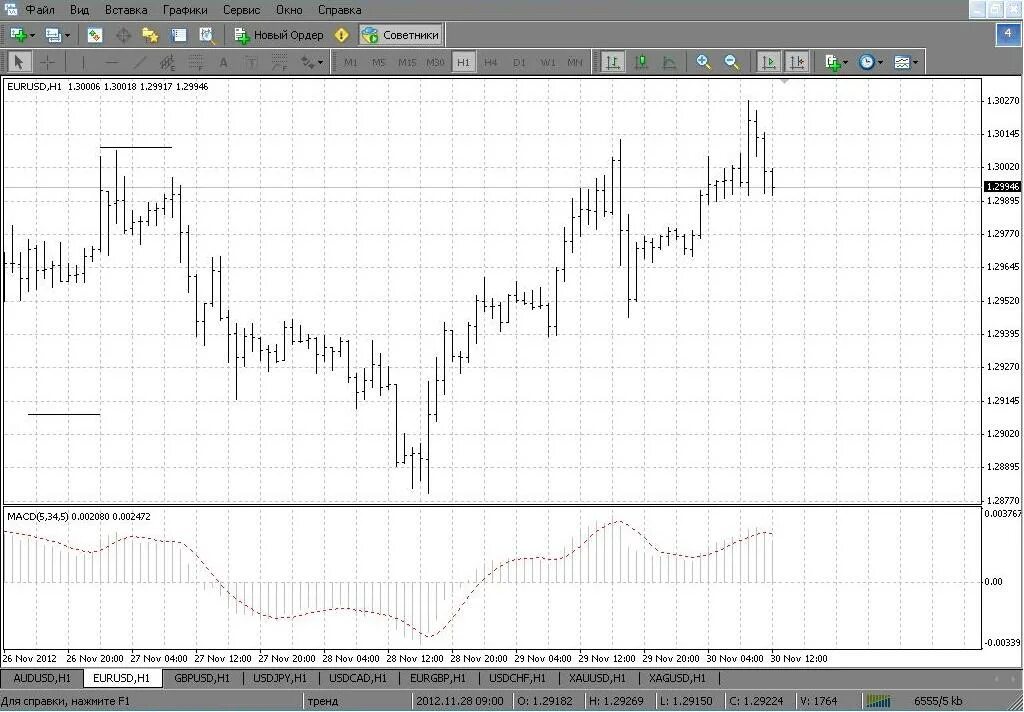The width and height of the screenshot is (1024, 712).
Task: Select the Text Label 'T' tool
Action: pyautogui.click(x=251, y=63)
